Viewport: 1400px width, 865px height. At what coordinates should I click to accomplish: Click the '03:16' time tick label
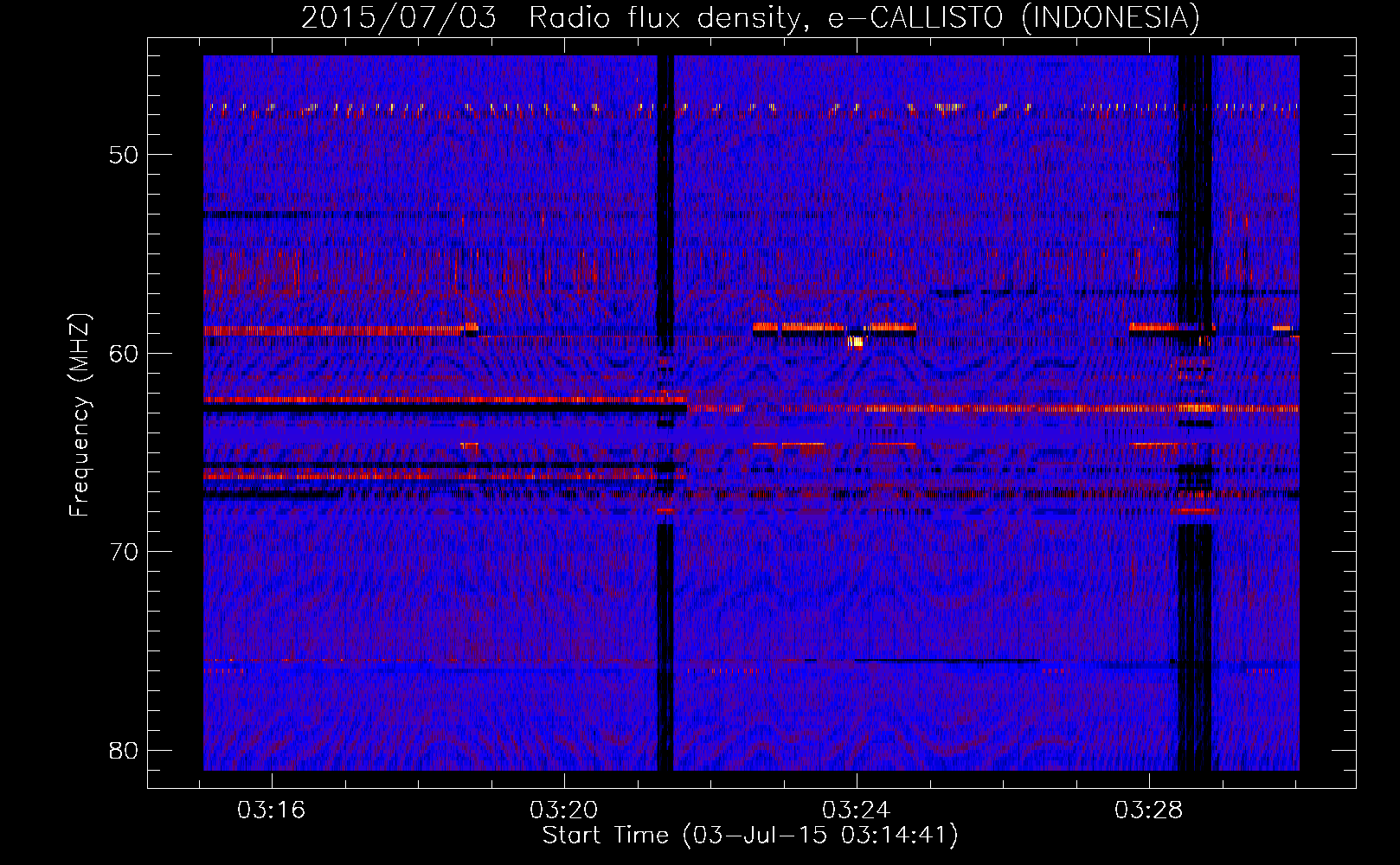tap(272, 811)
